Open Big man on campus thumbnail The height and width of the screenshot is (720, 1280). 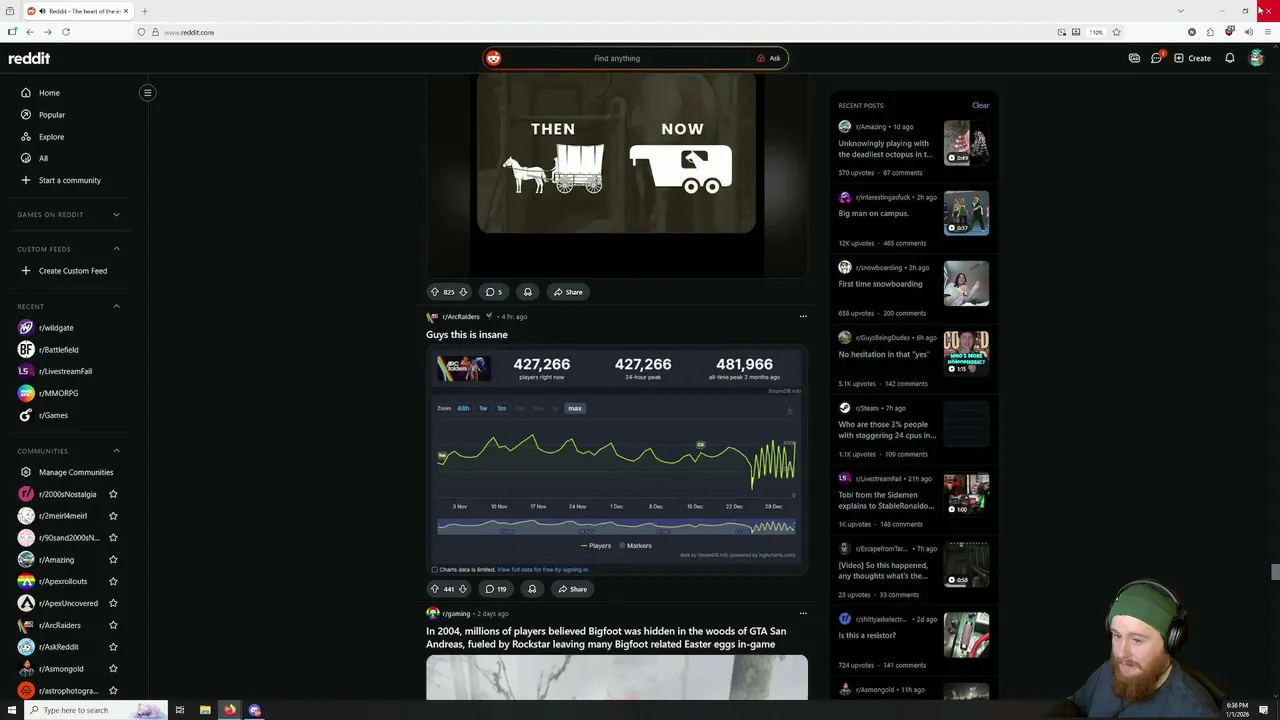[966, 213]
